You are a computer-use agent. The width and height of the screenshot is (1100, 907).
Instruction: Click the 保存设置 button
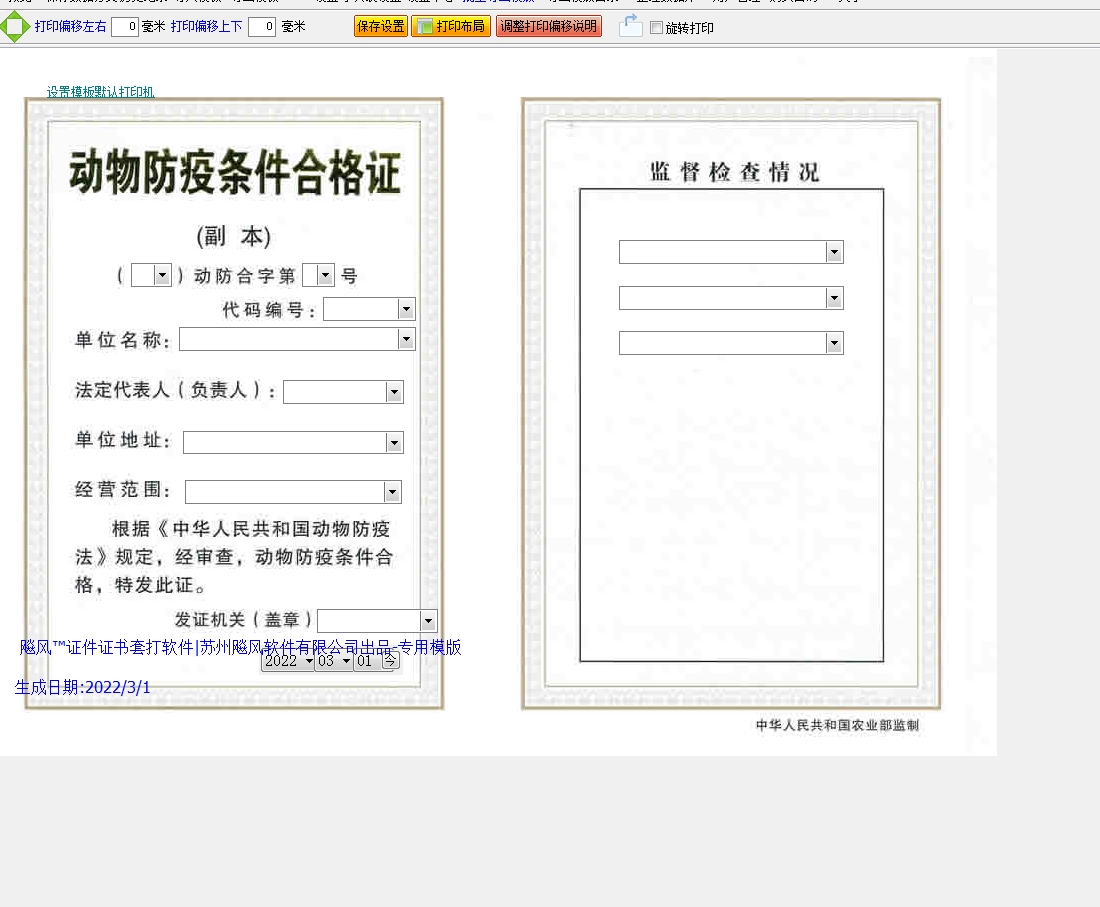tap(380, 27)
